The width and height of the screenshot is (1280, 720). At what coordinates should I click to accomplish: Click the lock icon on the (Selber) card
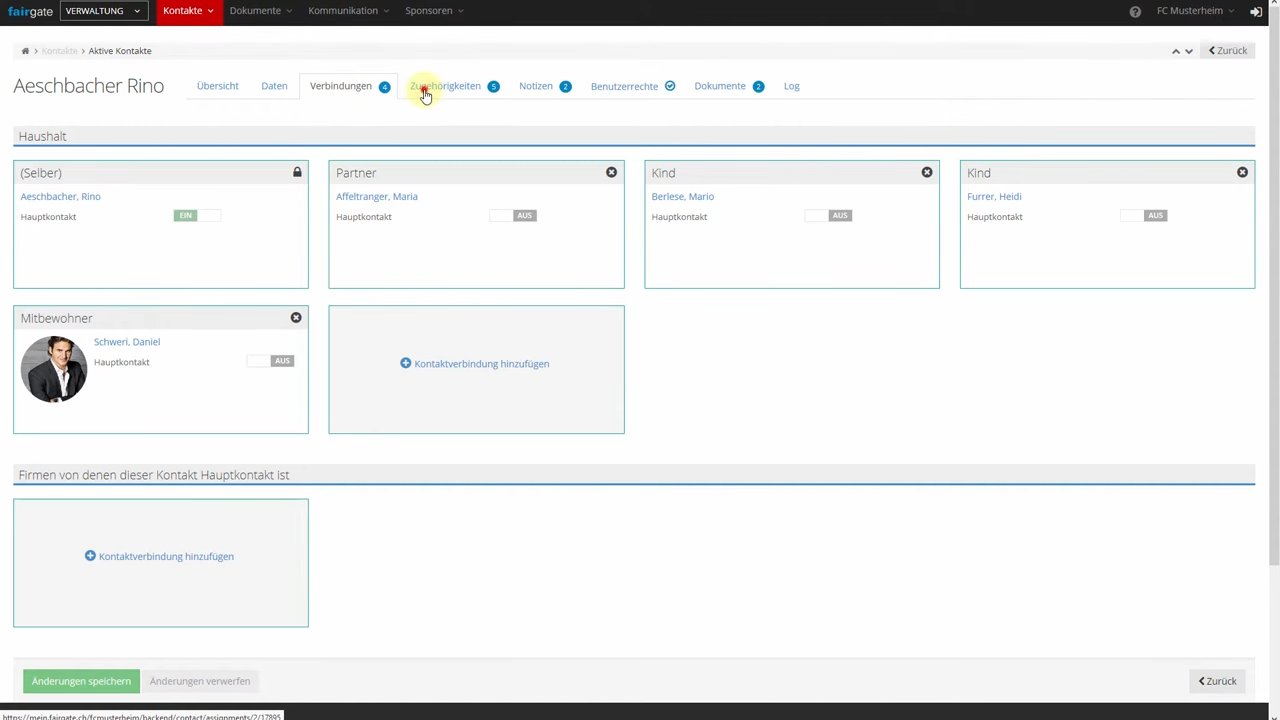tap(297, 173)
